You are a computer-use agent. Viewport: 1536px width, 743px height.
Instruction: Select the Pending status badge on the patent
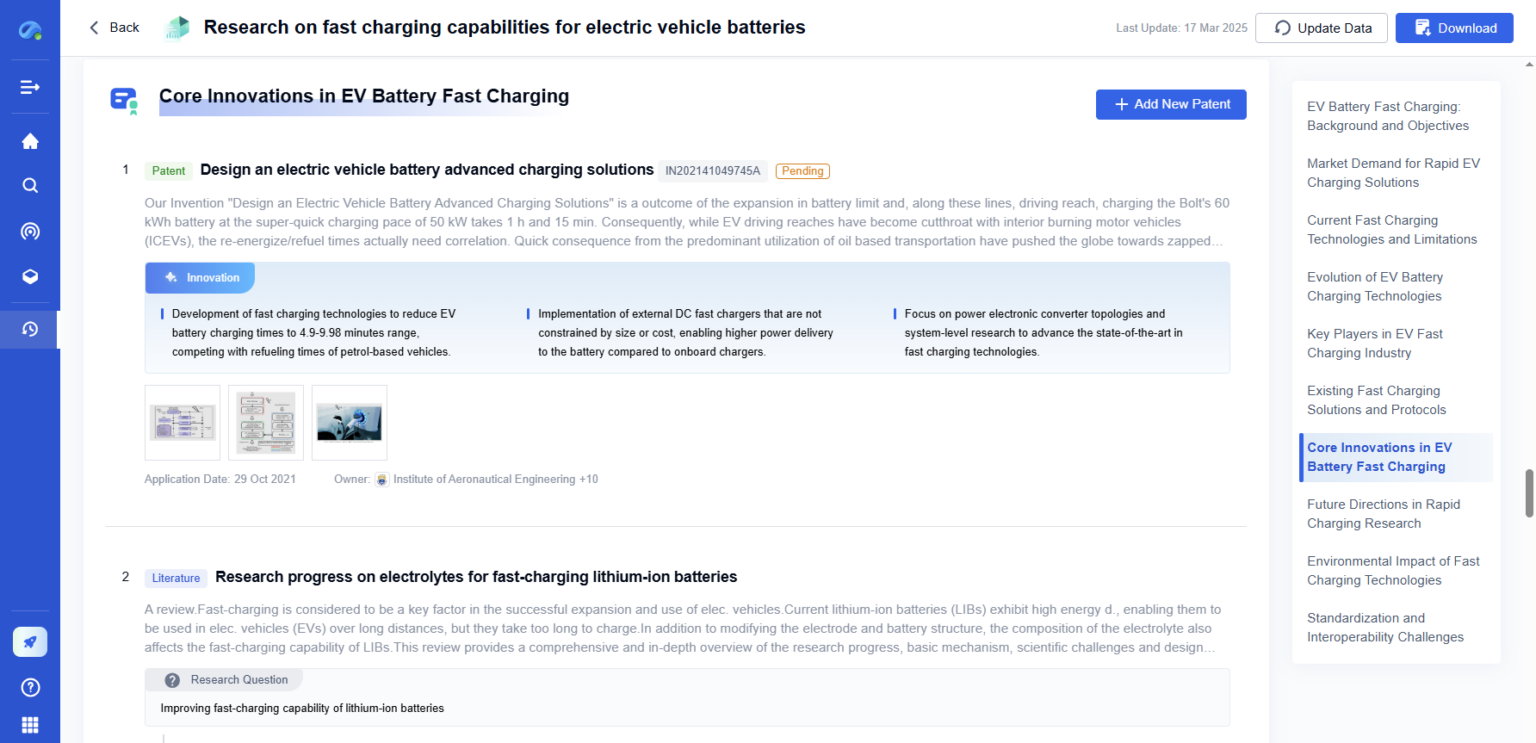tap(802, 171)
